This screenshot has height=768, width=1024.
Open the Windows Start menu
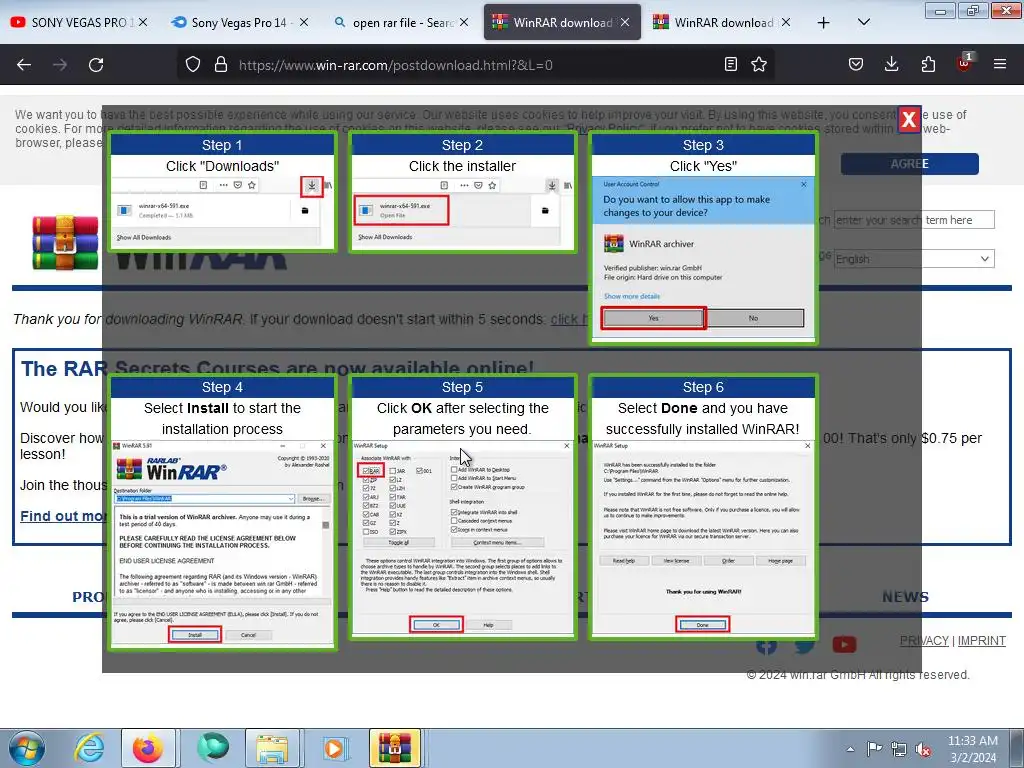(x=27, y=748)
